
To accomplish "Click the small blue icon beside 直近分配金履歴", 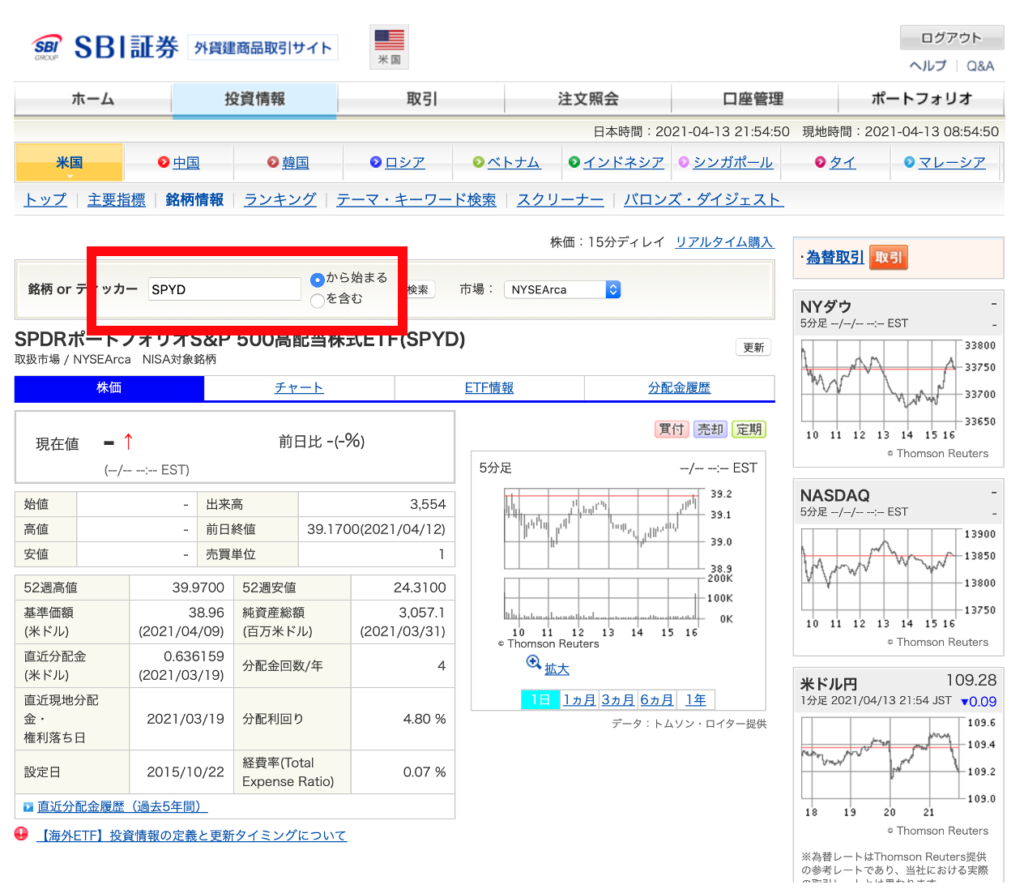I will coord(28,807).
